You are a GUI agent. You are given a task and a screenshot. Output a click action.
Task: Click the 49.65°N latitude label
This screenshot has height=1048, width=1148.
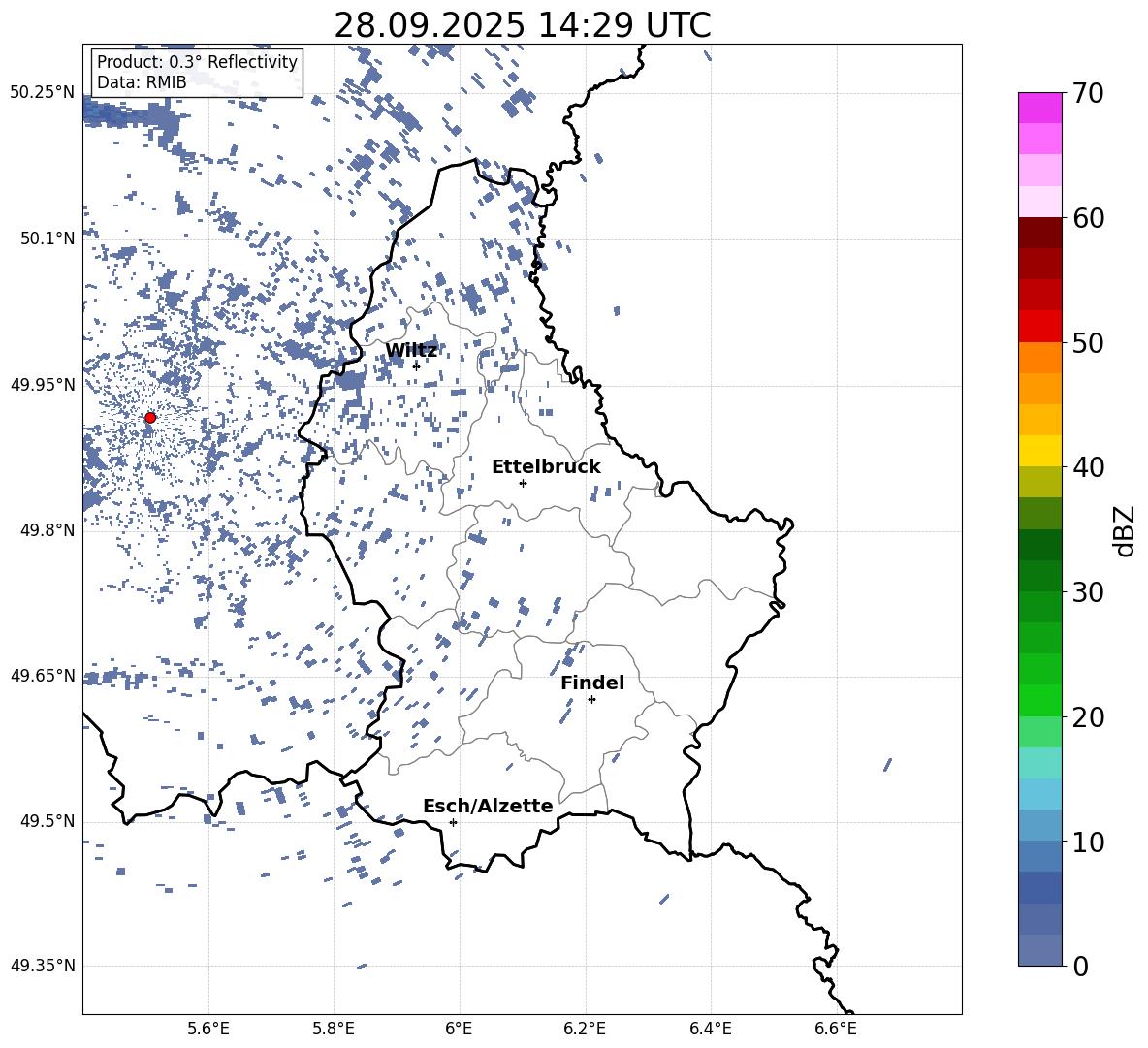pos(43,675)
